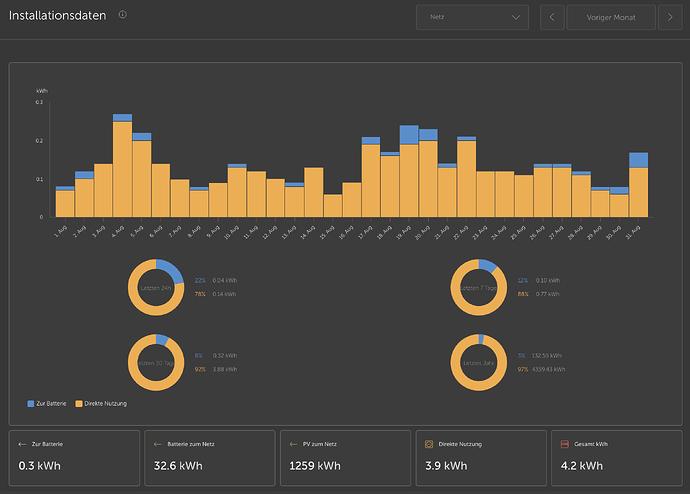Click the PV zum Netz card label
Image resolution: width=690 pixels, height=494 pixels.
click(x=319, y=444)
